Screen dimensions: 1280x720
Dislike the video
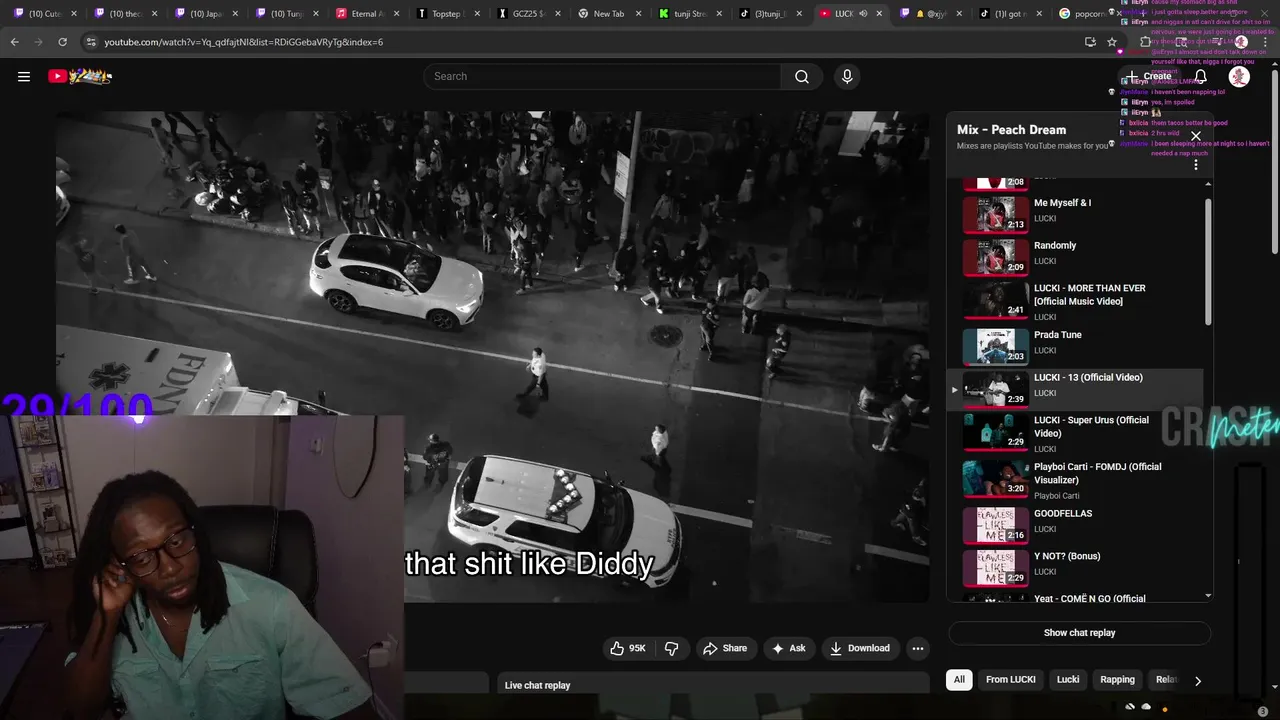pyautogui.click(x=672, y=648)
